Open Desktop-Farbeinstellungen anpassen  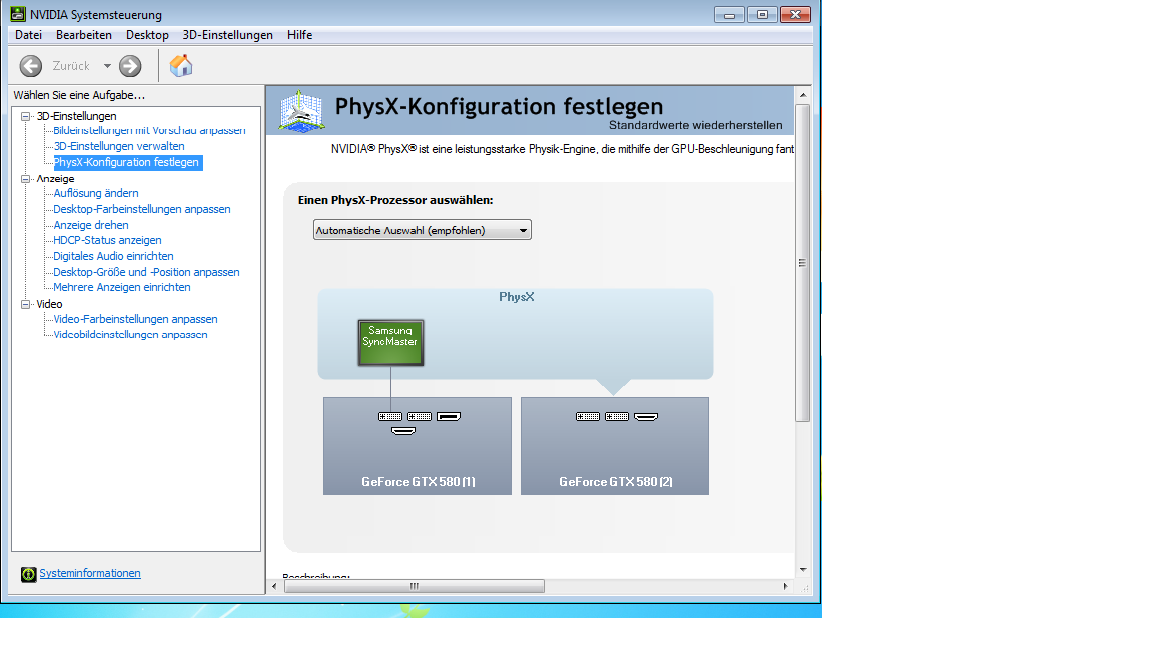142,209
